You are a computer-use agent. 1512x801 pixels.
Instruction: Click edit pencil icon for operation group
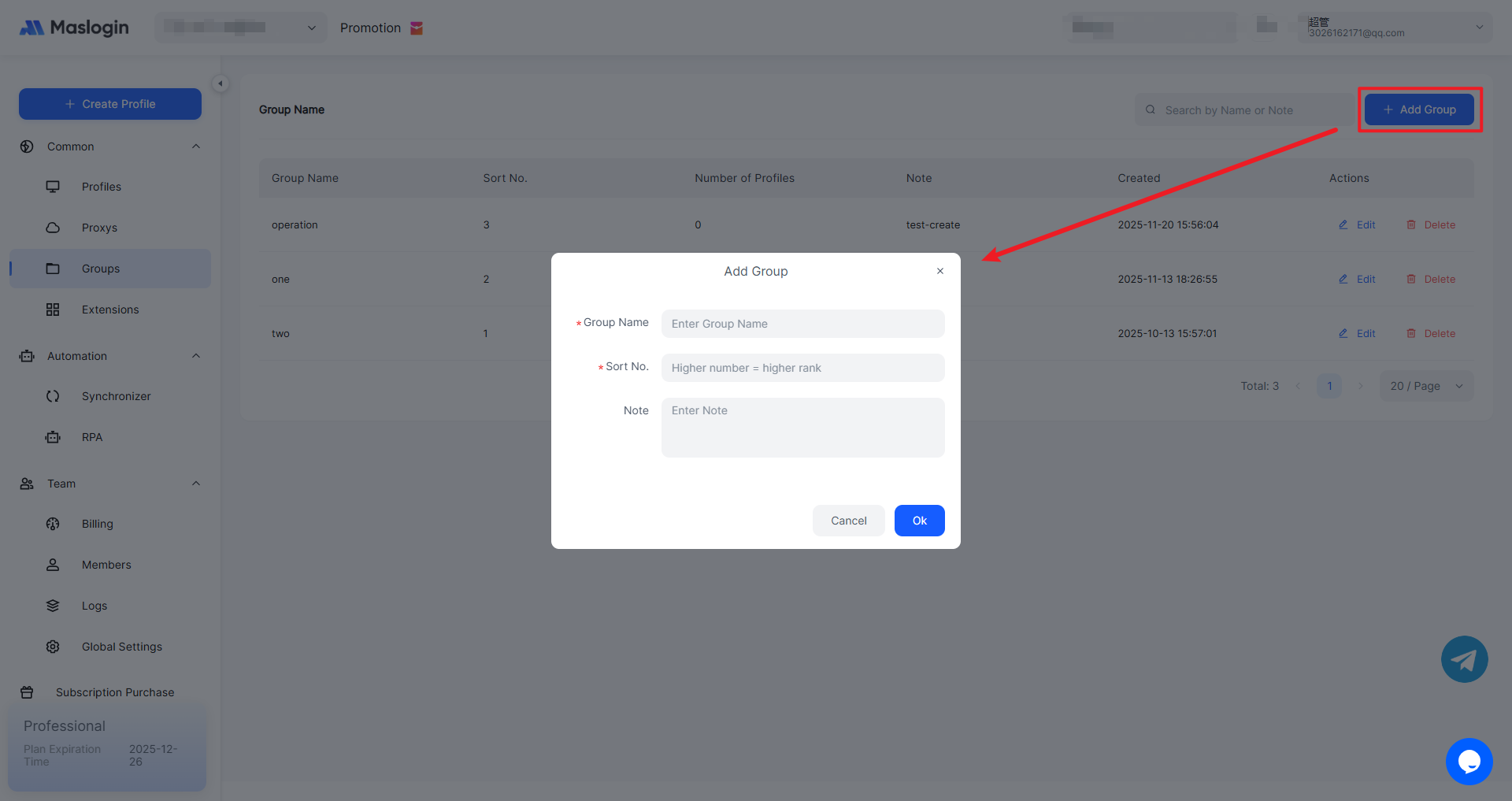point(1343,224)
